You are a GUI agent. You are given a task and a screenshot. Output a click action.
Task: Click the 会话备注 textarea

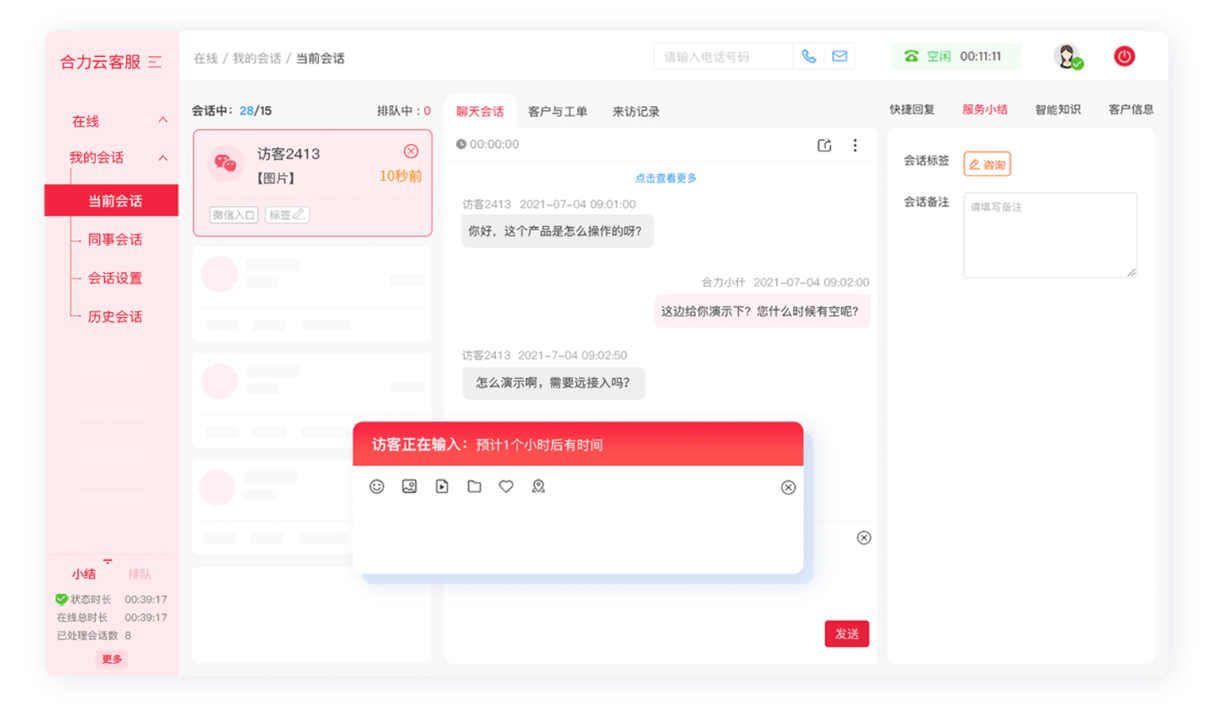tap(1050, 235)
